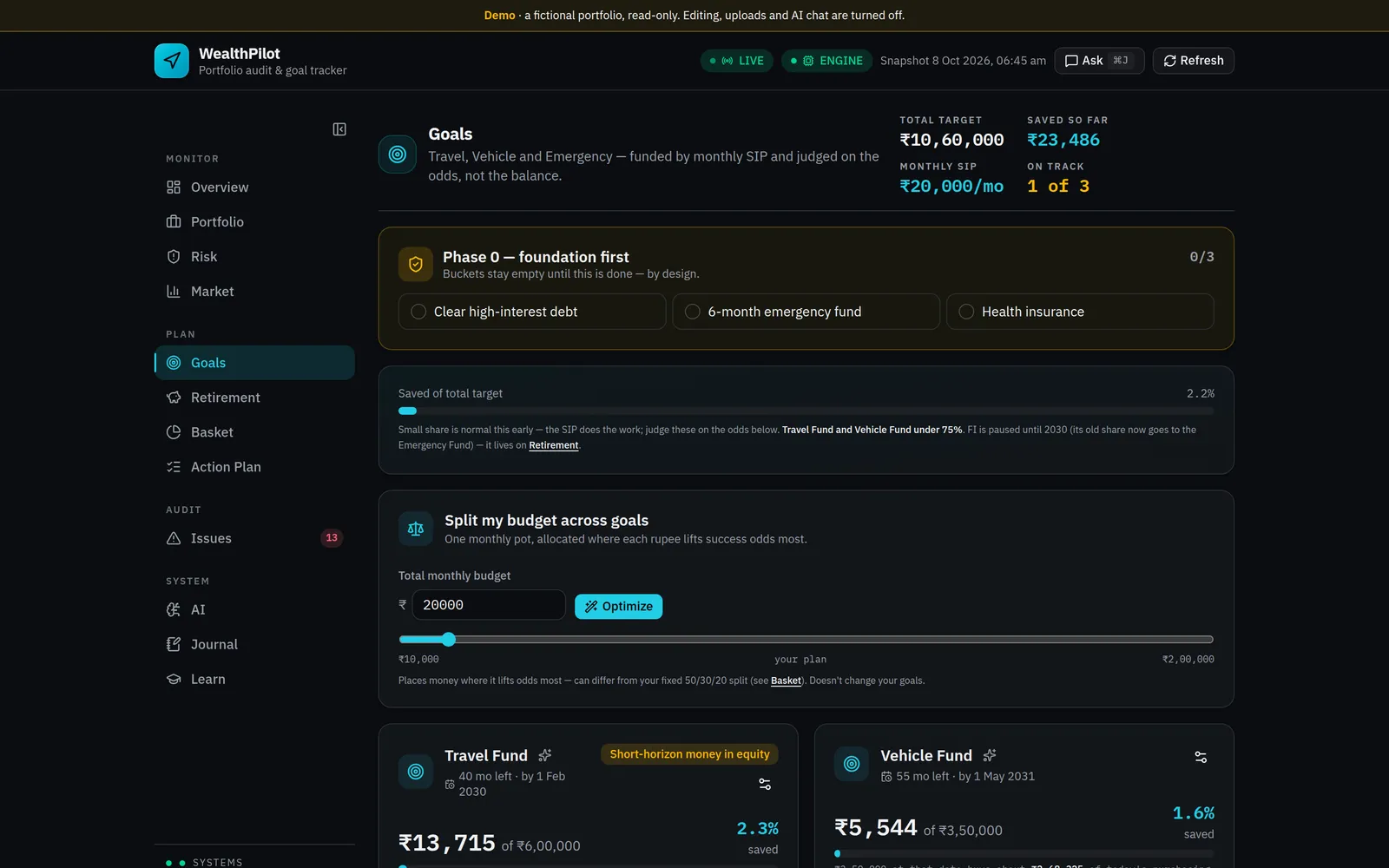1389x868 pixels.
Task: Click the sparkle icon next to Vehicle Fund
Action: (x=990, y=755)
